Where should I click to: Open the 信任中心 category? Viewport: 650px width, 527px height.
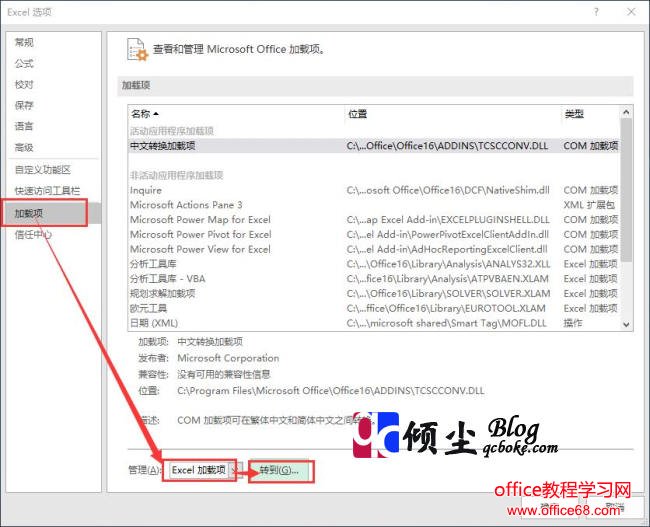coord(33,235)
